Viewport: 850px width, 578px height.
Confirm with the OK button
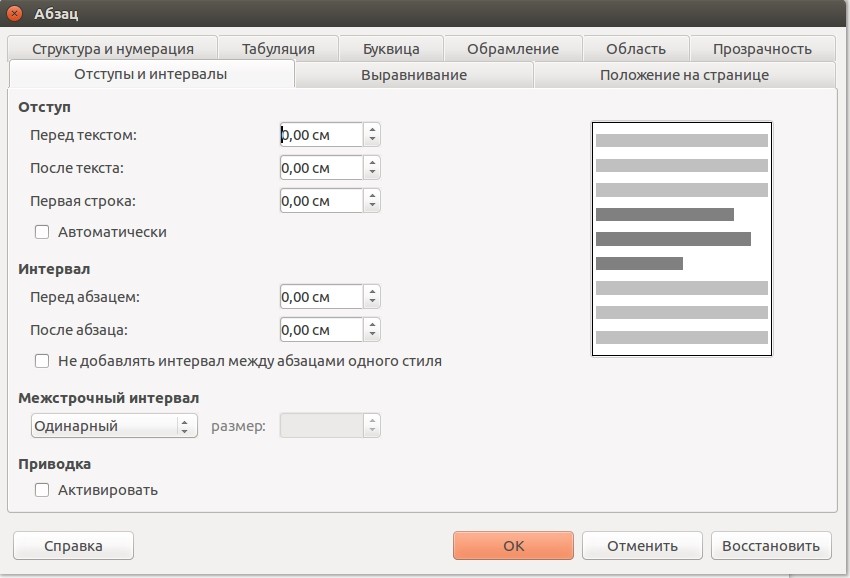coord(513,545)
